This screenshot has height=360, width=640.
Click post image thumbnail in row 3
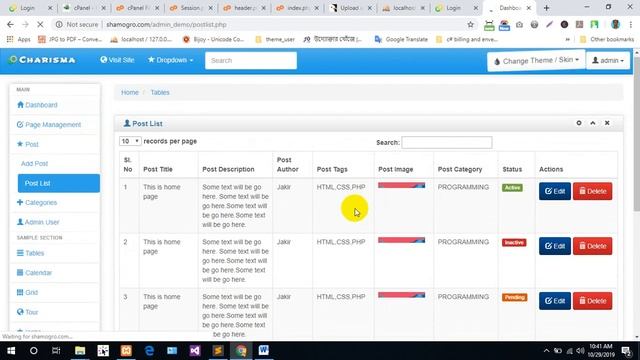click(401, 295)
